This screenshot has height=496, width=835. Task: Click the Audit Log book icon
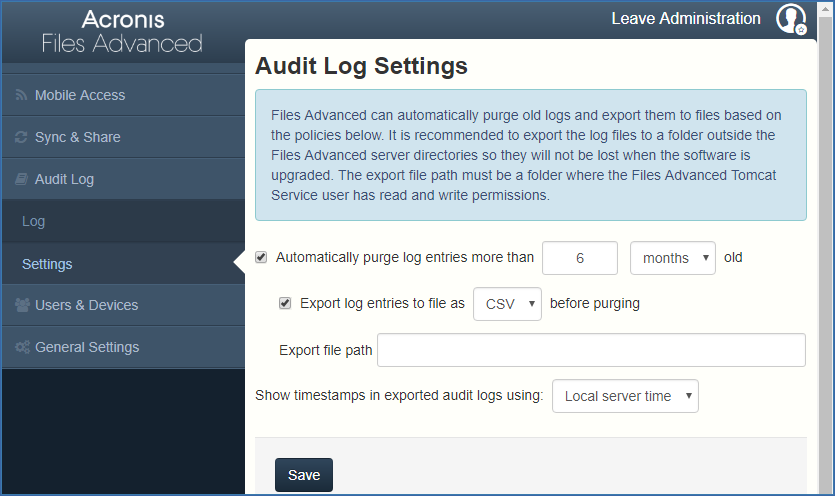21,179
